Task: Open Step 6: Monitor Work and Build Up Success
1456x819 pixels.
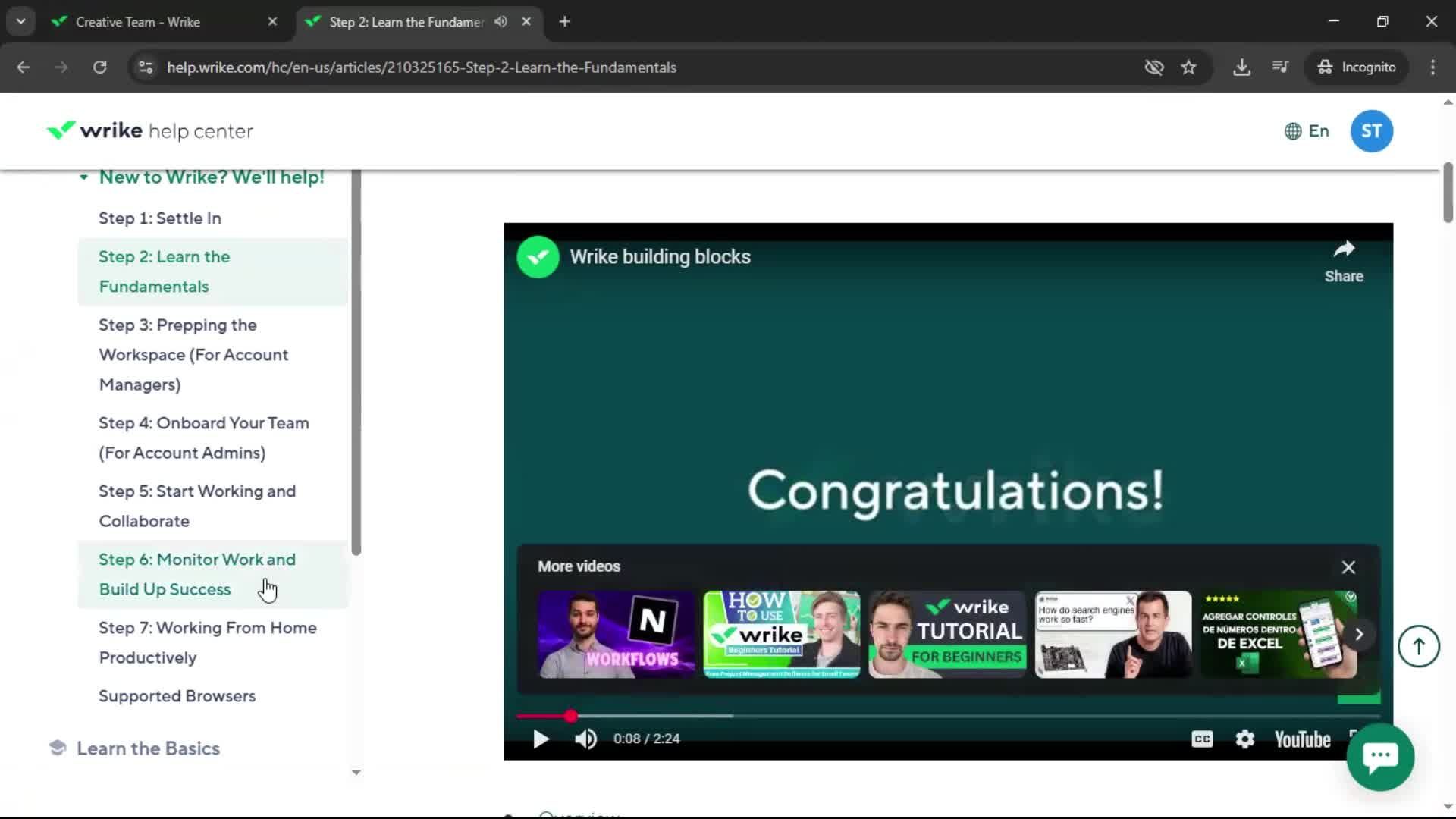Action: point(212,575)
